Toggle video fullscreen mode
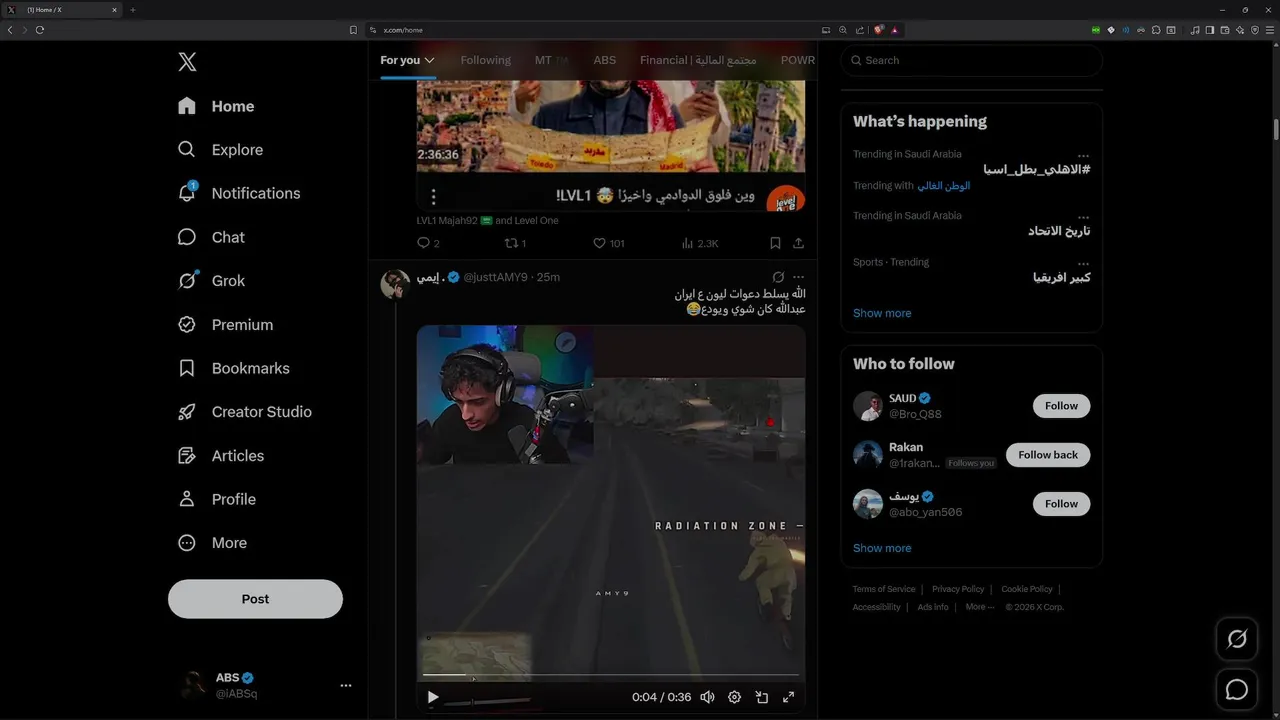The image size is (1280, 720). (x=788, y=697)
